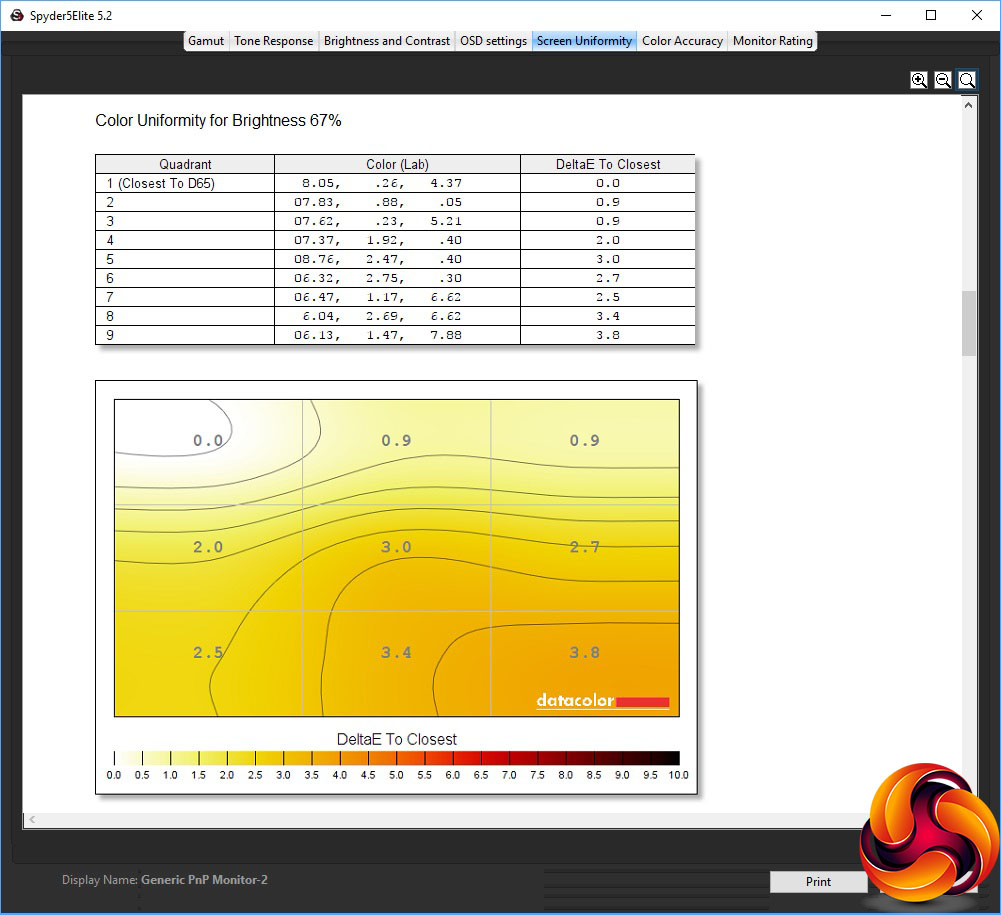Minimize the Spyder5Elite window

coord(885,15)
